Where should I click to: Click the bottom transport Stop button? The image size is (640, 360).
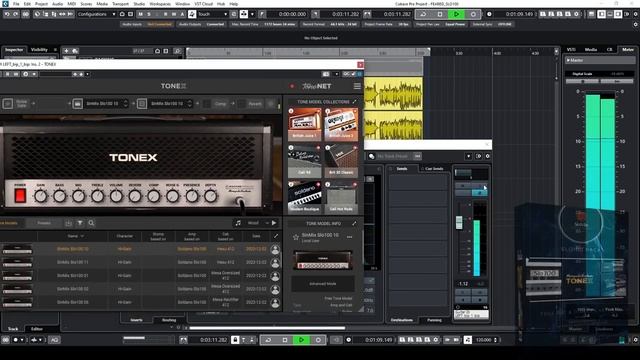point(285,340)
